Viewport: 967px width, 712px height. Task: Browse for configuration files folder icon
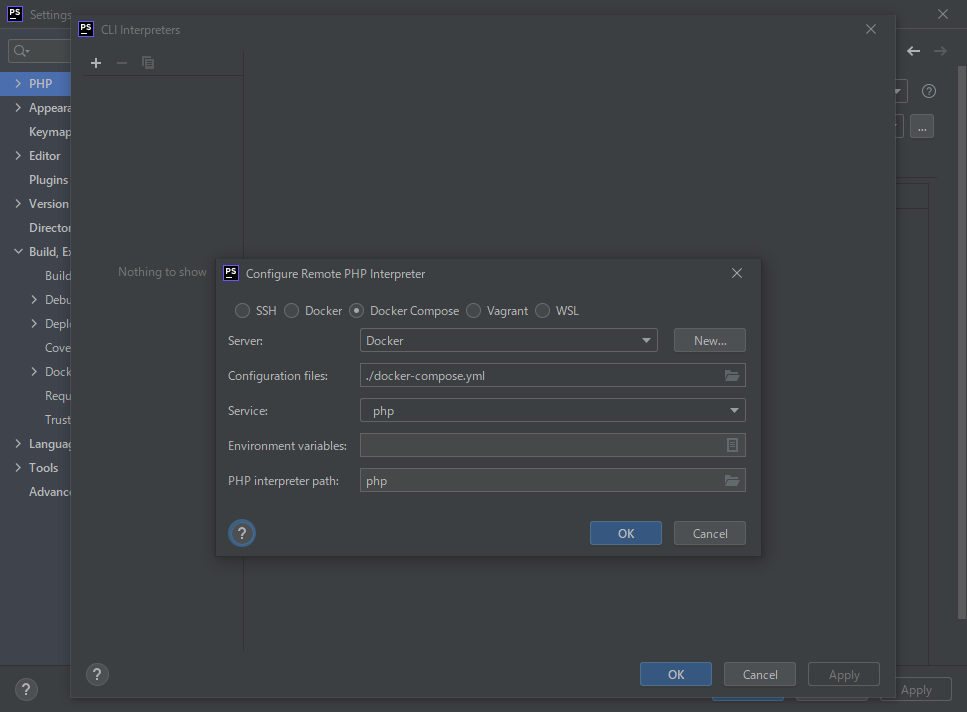click(x=732, y=376)
